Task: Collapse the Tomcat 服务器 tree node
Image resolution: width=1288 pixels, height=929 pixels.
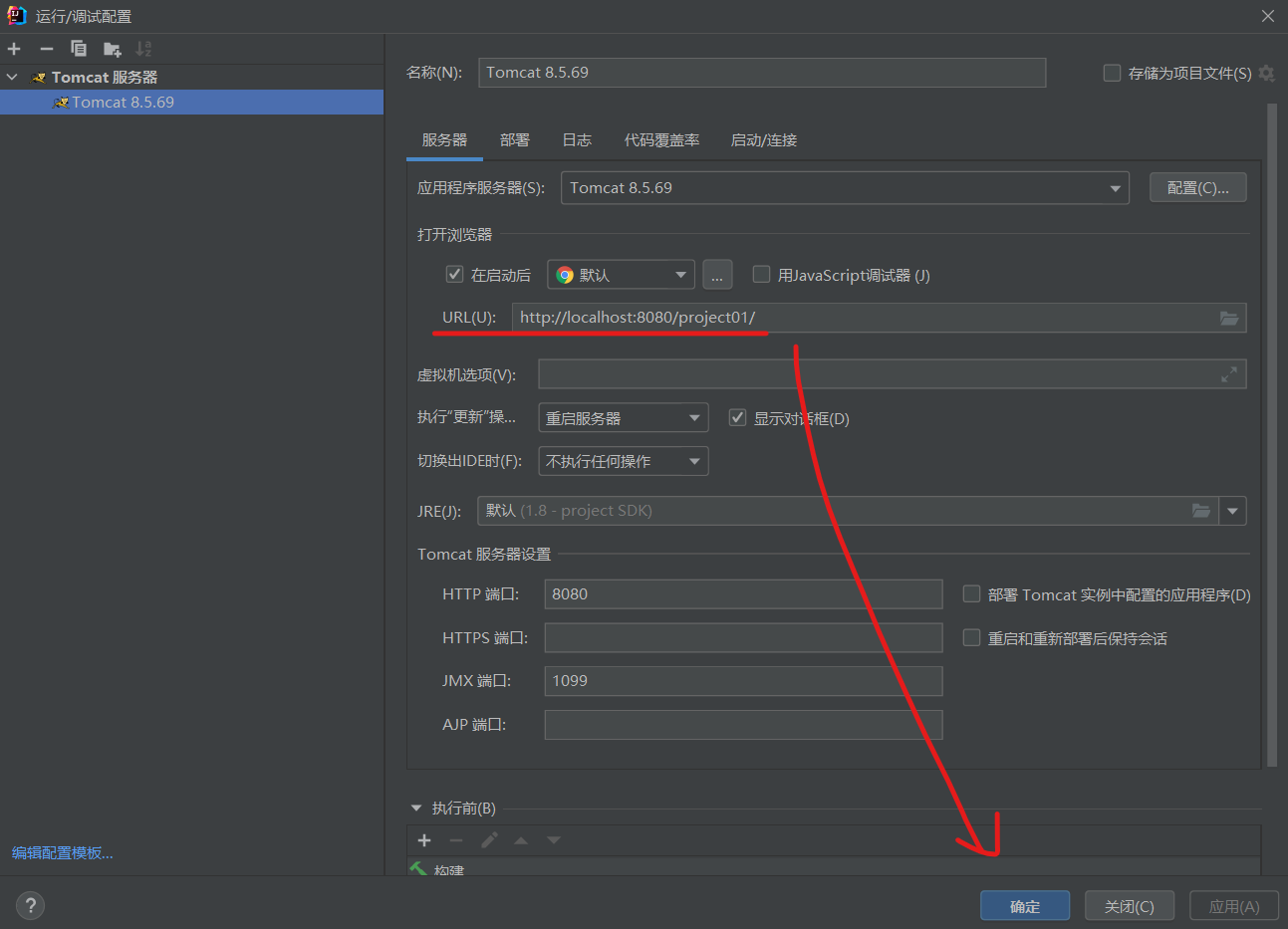Action: pyautogui.click(x=12, y=77)
